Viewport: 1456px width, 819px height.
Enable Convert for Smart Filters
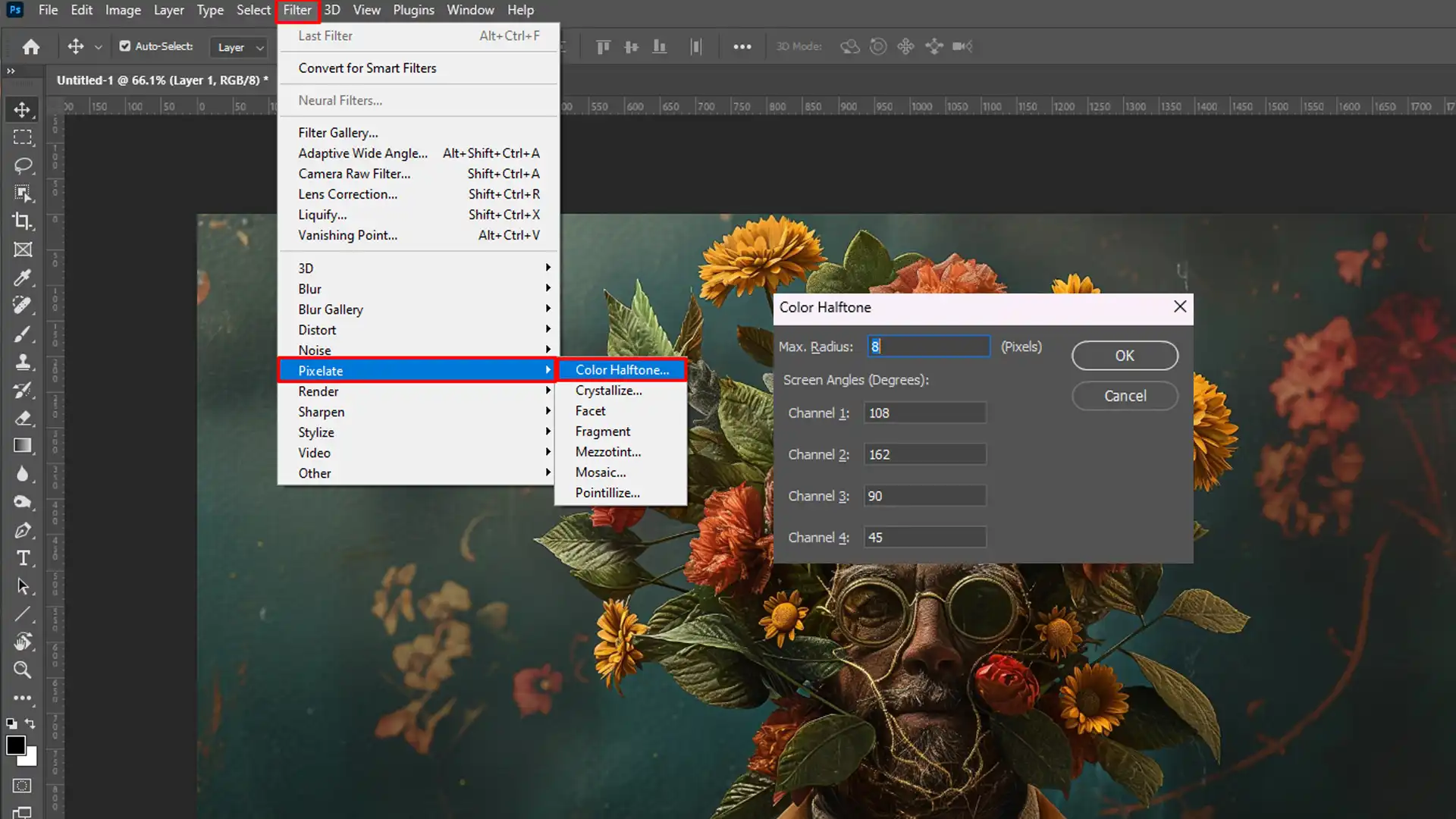[367, 67]
